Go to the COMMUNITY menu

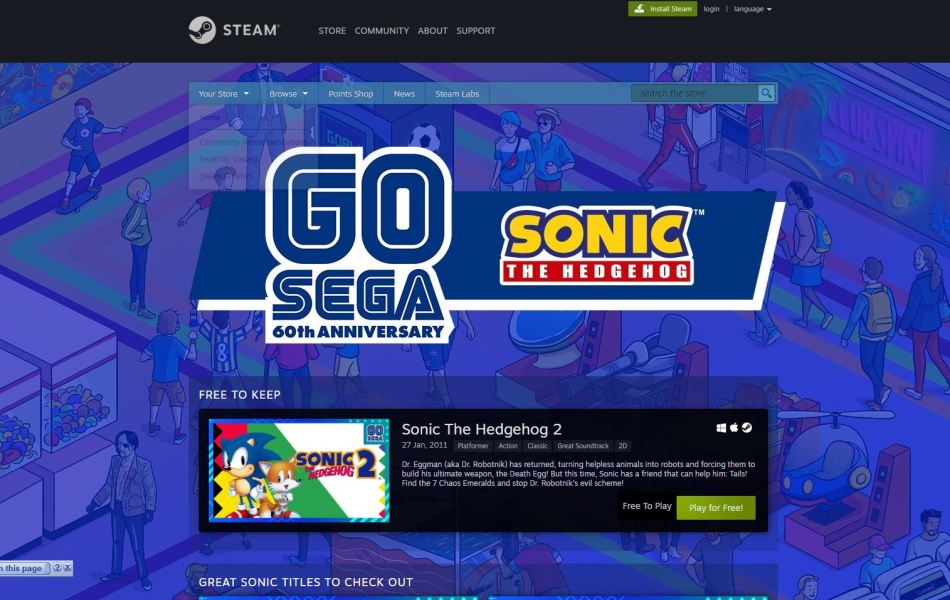point(382,30)
